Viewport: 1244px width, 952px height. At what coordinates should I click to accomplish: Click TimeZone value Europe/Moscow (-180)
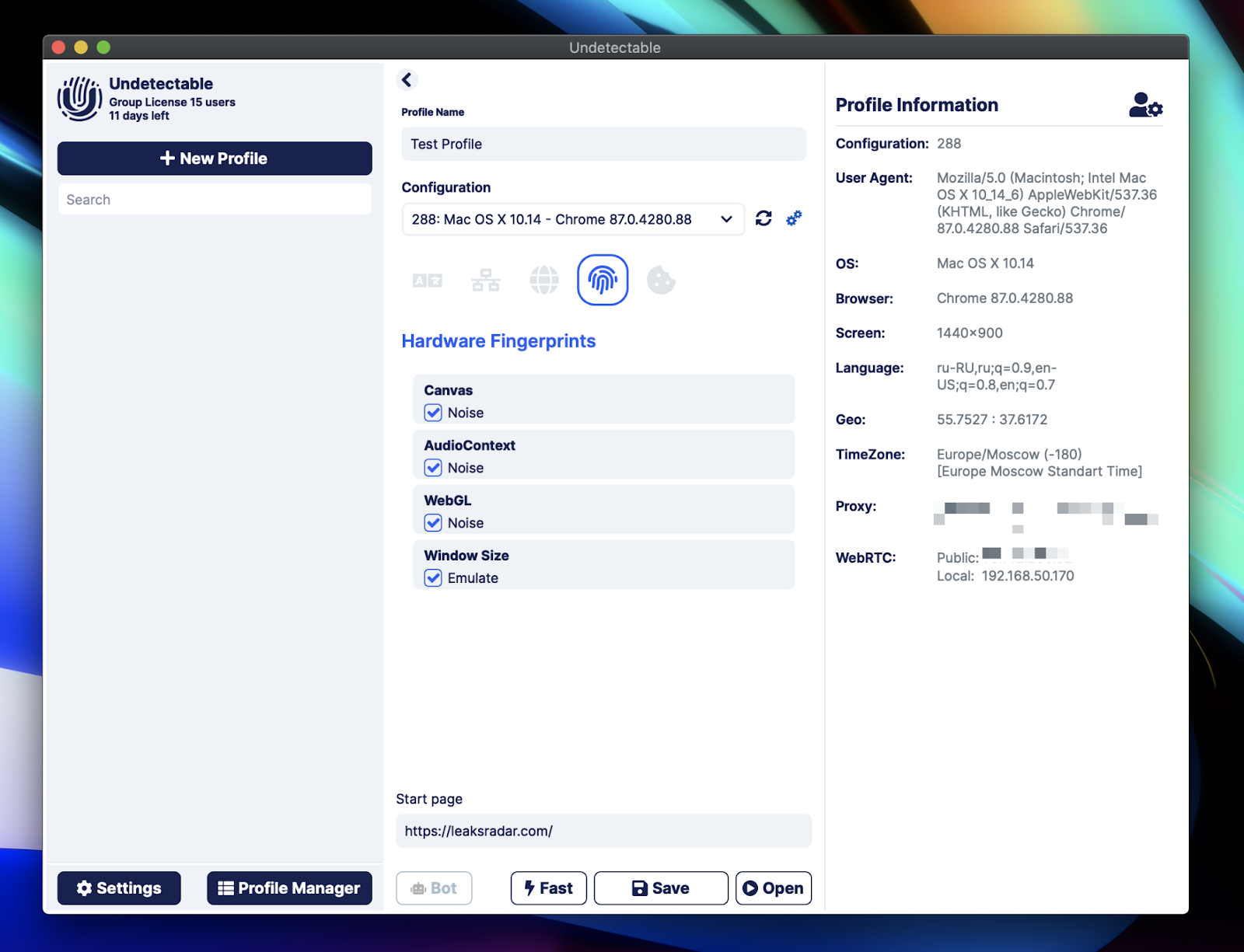(1009, 454)
